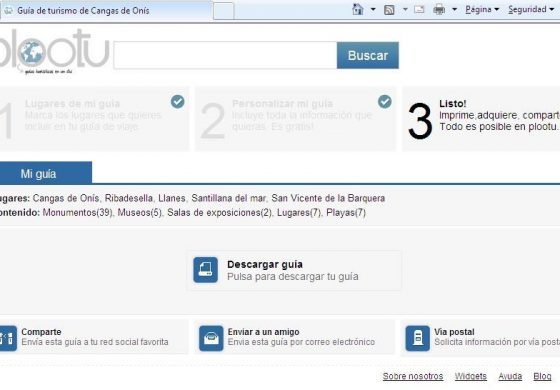Image resolution: width=560 pixels, height=390 pixels.
Task: Click the Comparte social share icon
Action: pyautogui.click(x=8, y=338)
